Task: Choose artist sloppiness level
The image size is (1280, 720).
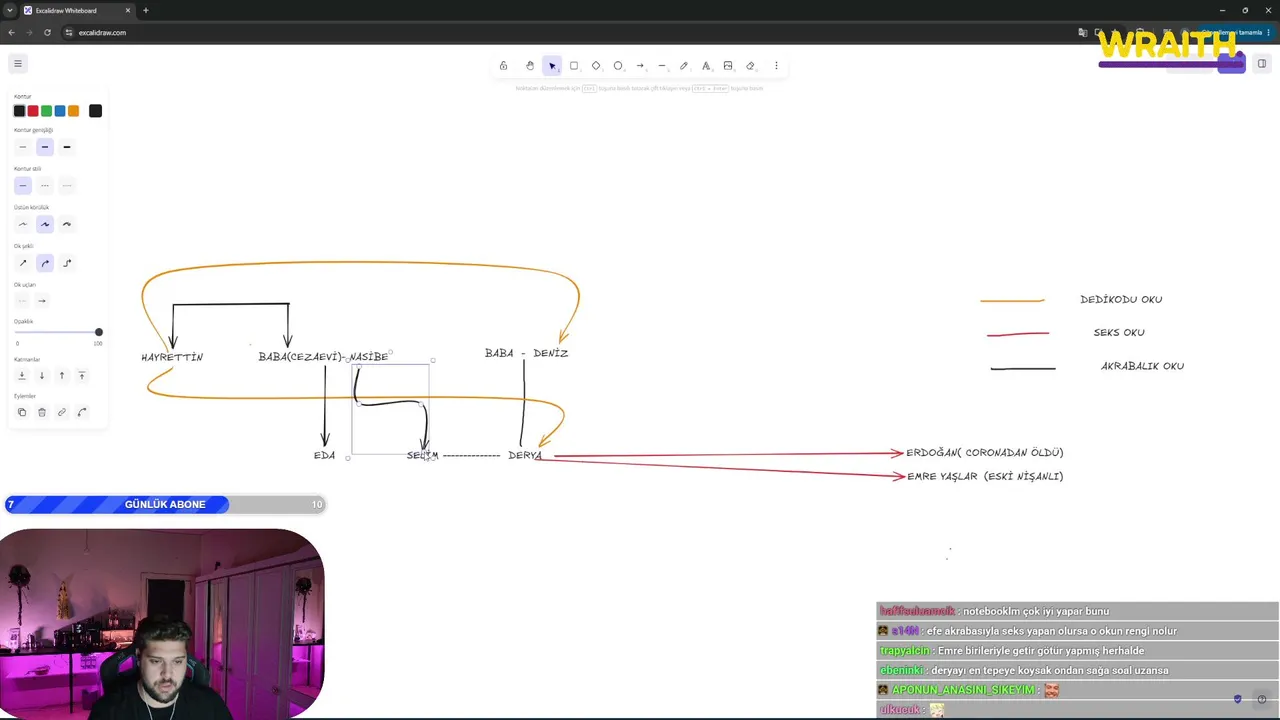Action: 45,224
